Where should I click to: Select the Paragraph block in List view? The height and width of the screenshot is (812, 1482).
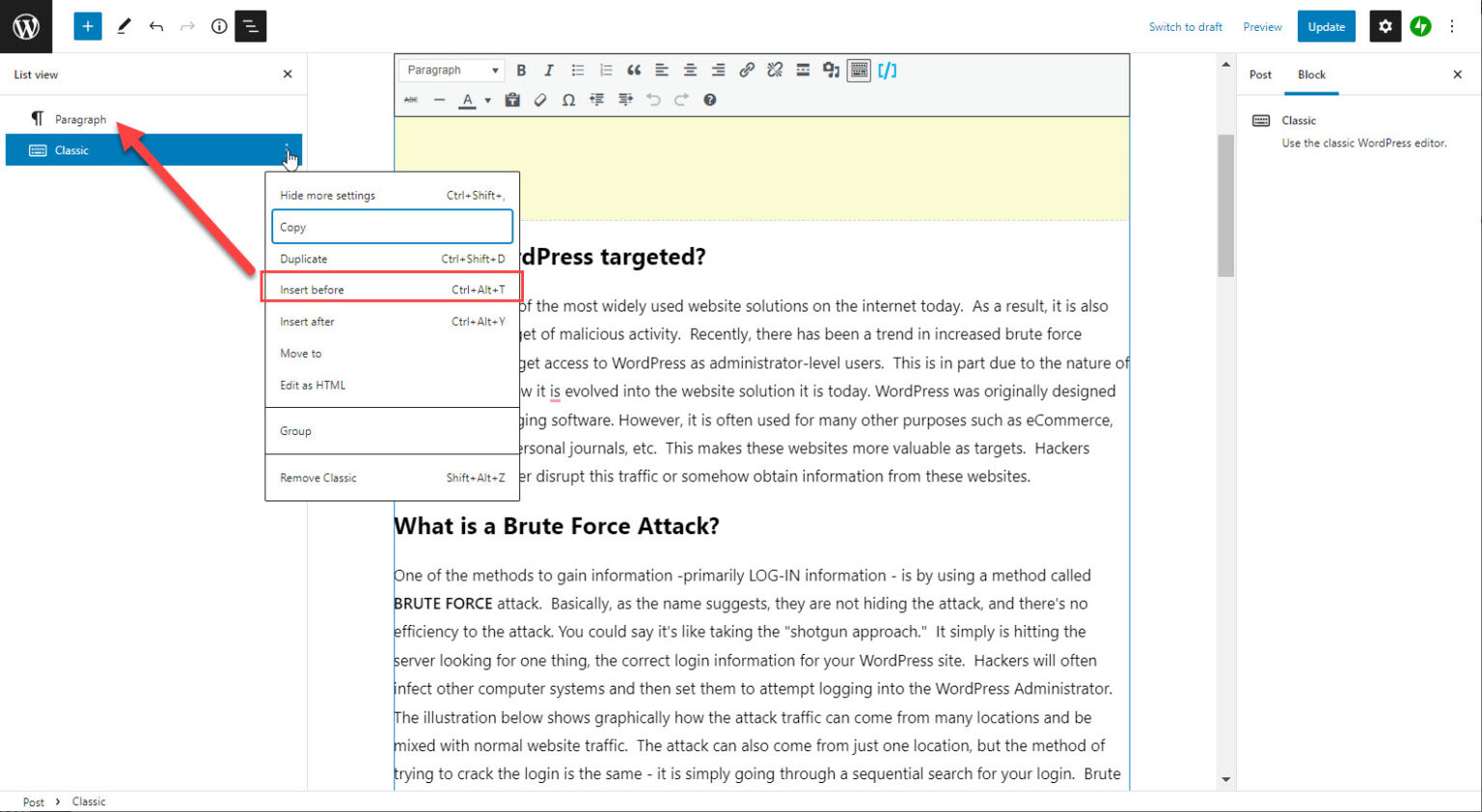[x=80, y=120]
